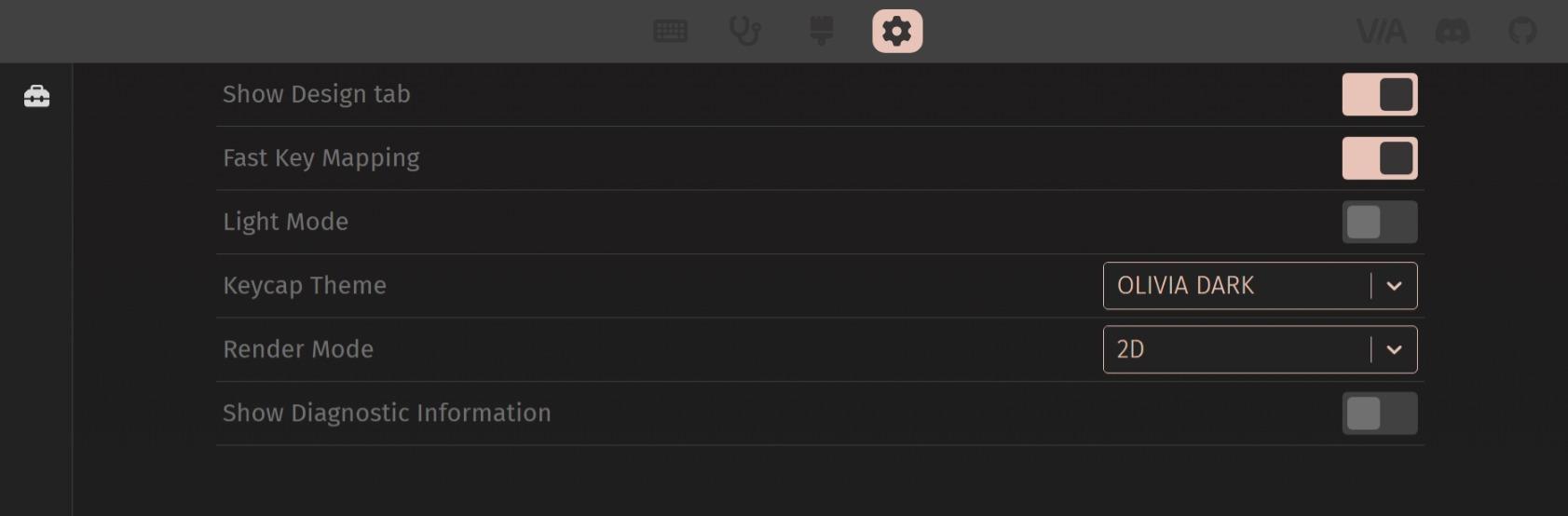Enable the Light Mode toggle

(x=1380, y=223)
